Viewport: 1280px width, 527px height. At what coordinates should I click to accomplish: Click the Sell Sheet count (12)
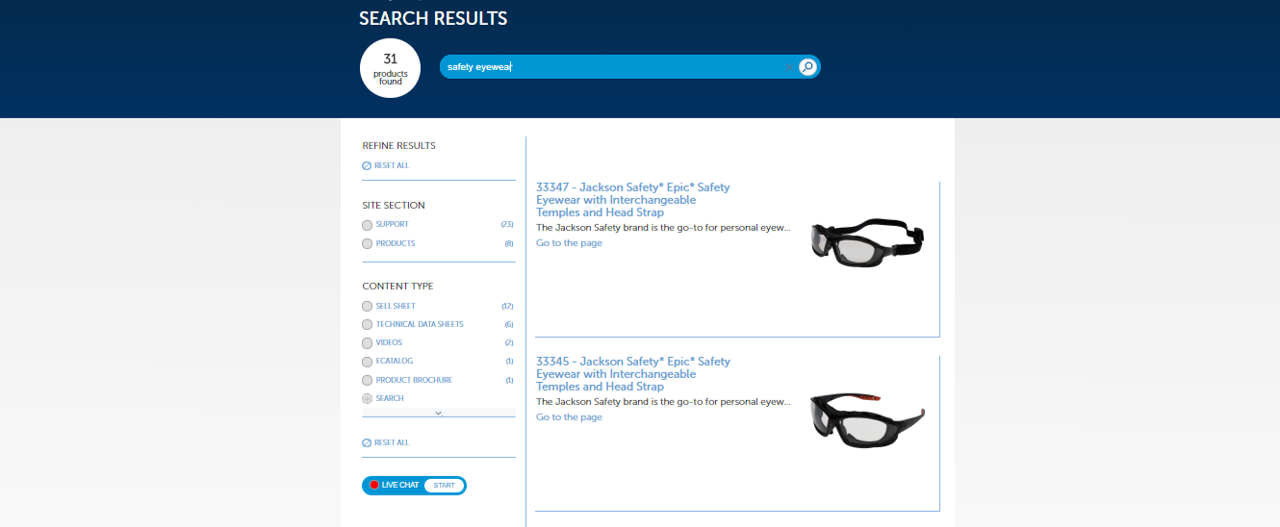507,307
